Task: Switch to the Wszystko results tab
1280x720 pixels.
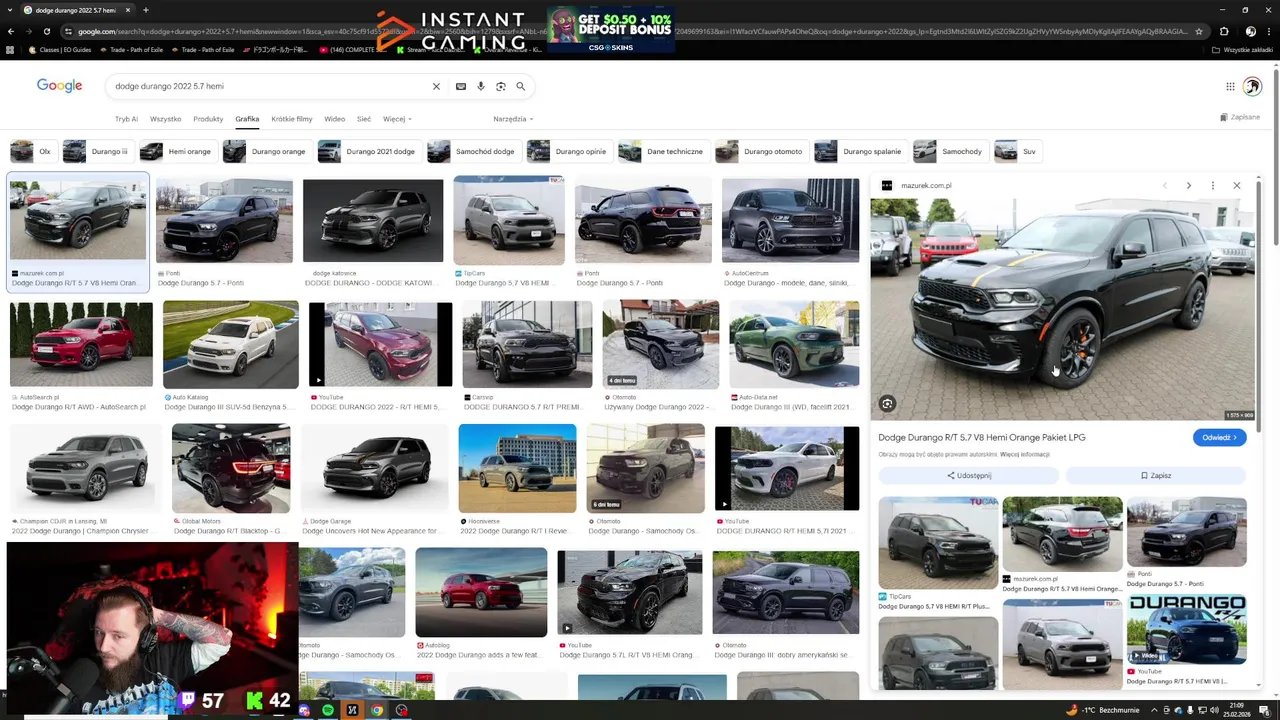Action: 166,119
